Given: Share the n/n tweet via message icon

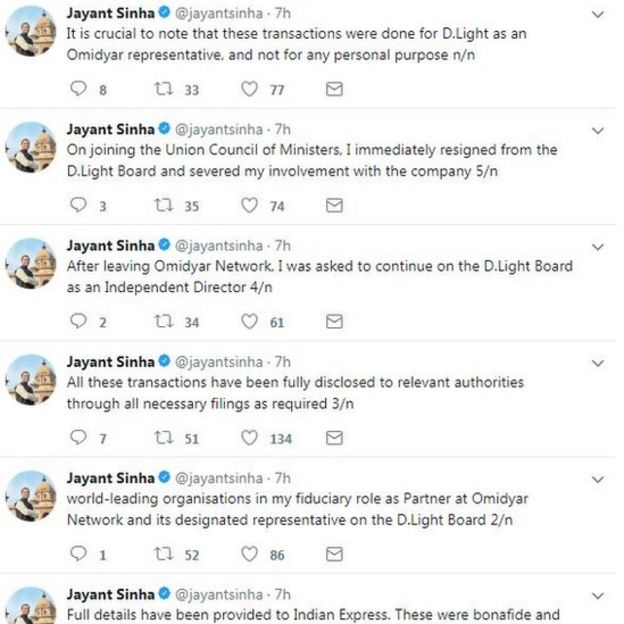Looking at the screenshot, I should (335, 89).
